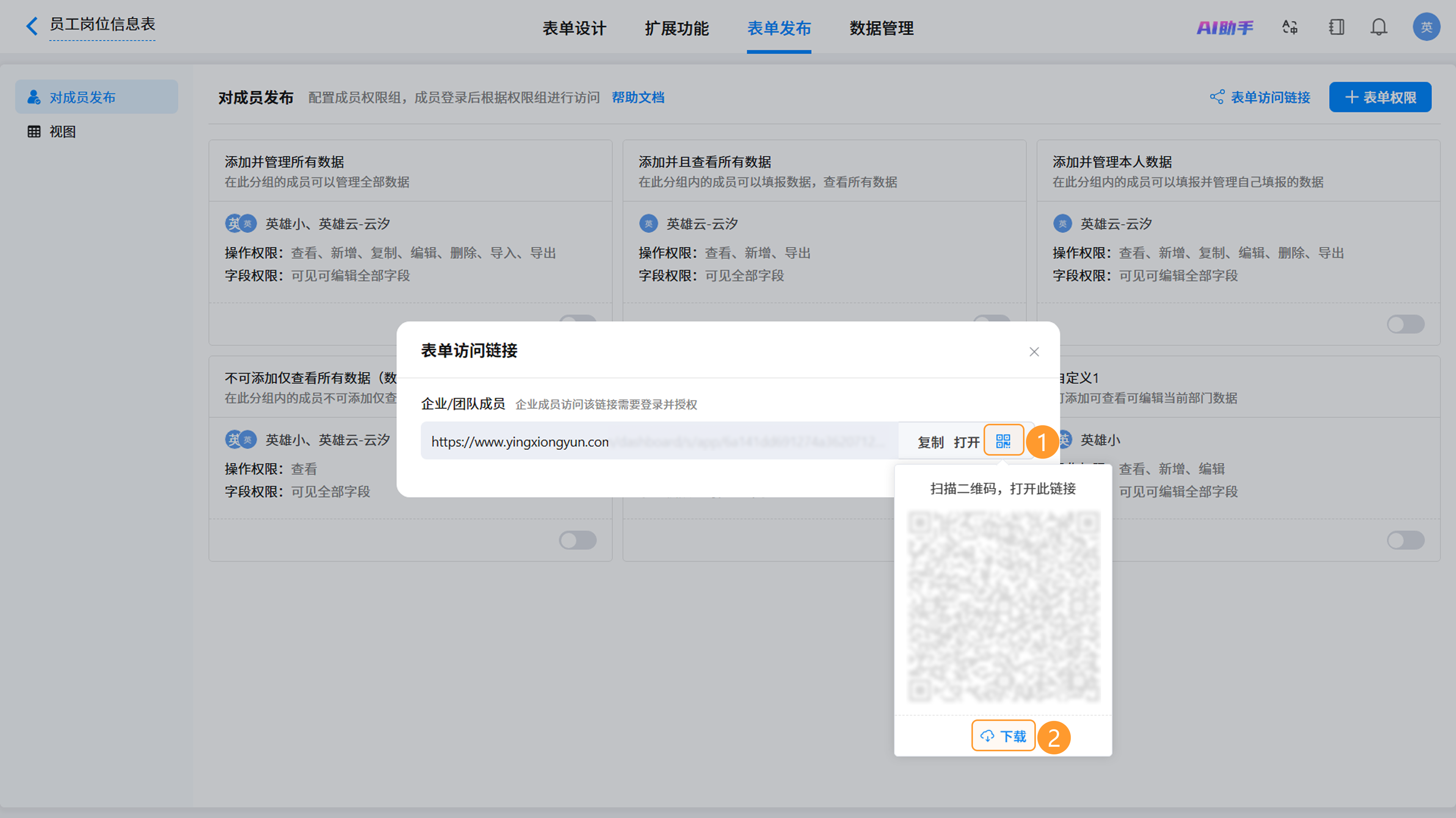Open the notifications bell
The image size is (1456, 818).
(1379, 27)
